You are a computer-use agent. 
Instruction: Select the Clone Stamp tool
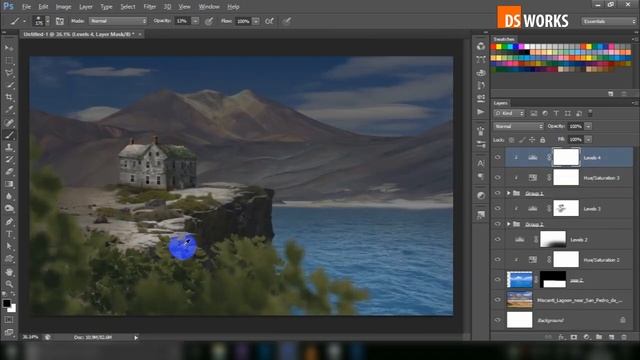9,147
